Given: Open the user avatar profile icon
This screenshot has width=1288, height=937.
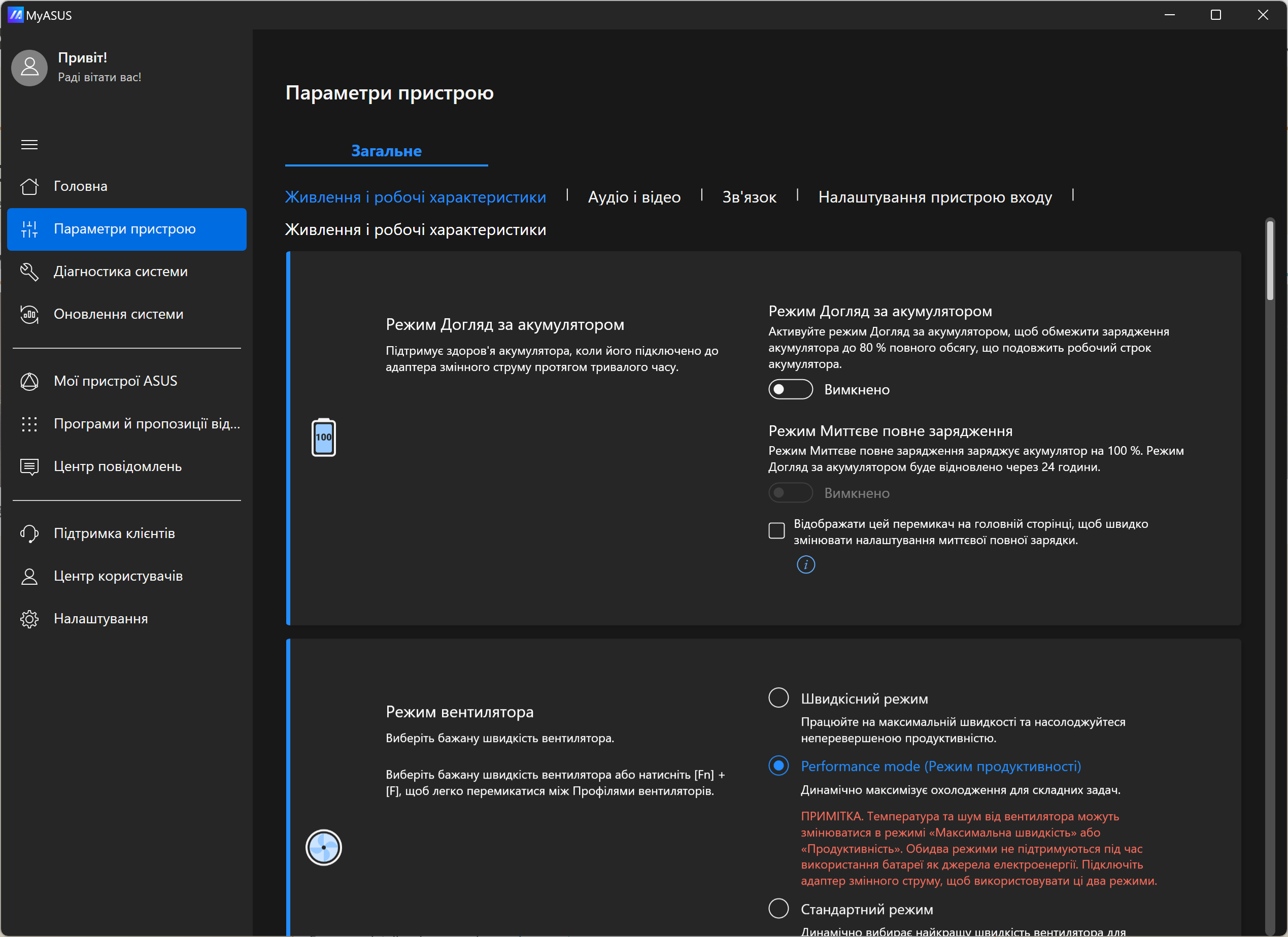Looking at the screenshot, I should tap(29, 68).
